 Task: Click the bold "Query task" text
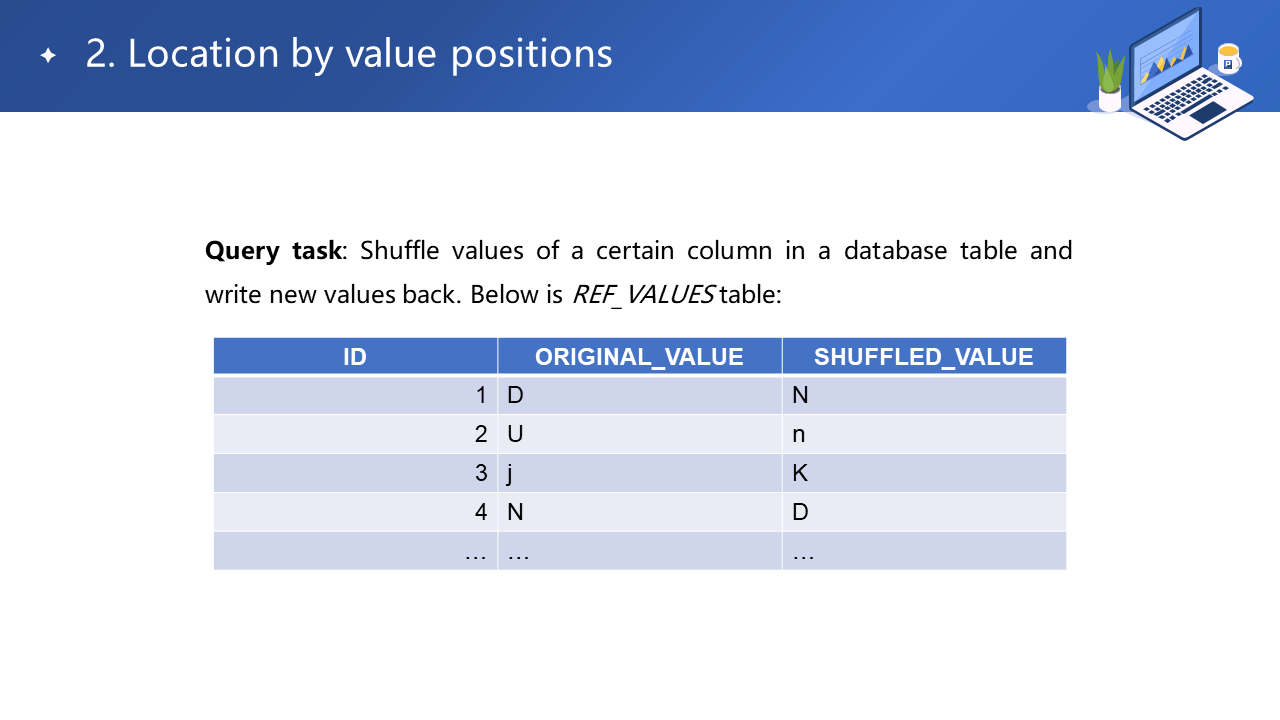pos(273,250)
